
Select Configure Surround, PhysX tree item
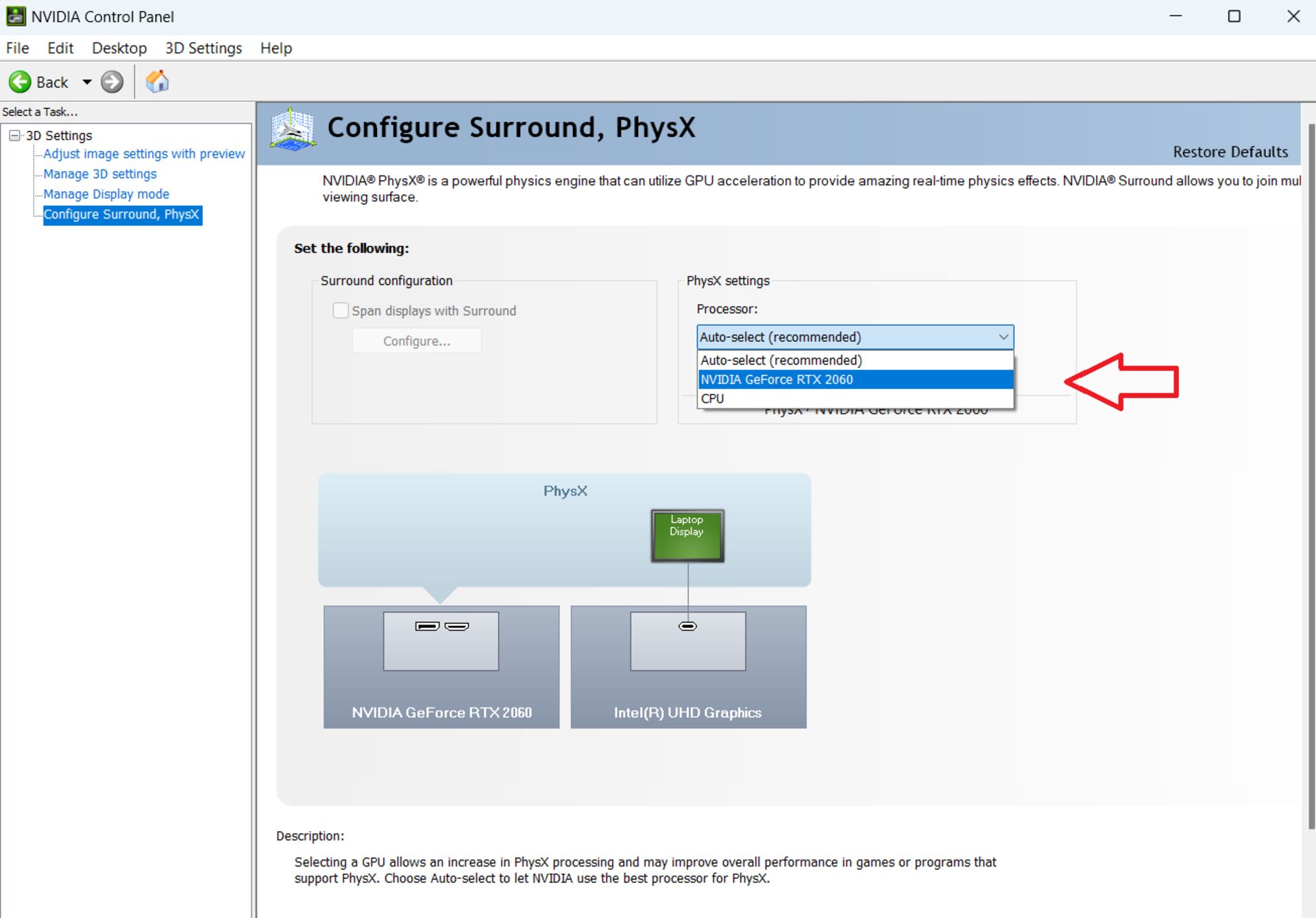pos(122,214)
